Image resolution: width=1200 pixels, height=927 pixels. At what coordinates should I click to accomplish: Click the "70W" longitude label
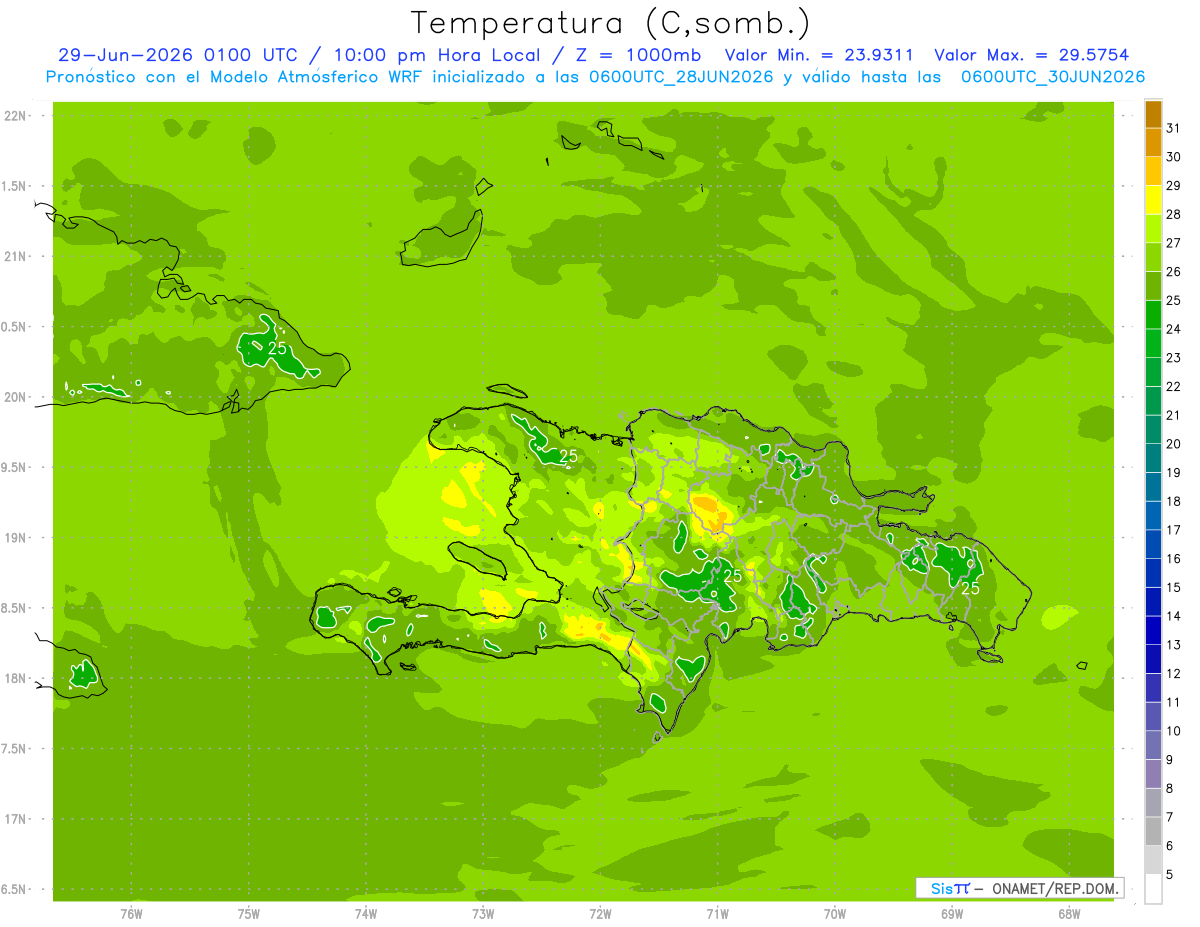click(x=835, y=913)
